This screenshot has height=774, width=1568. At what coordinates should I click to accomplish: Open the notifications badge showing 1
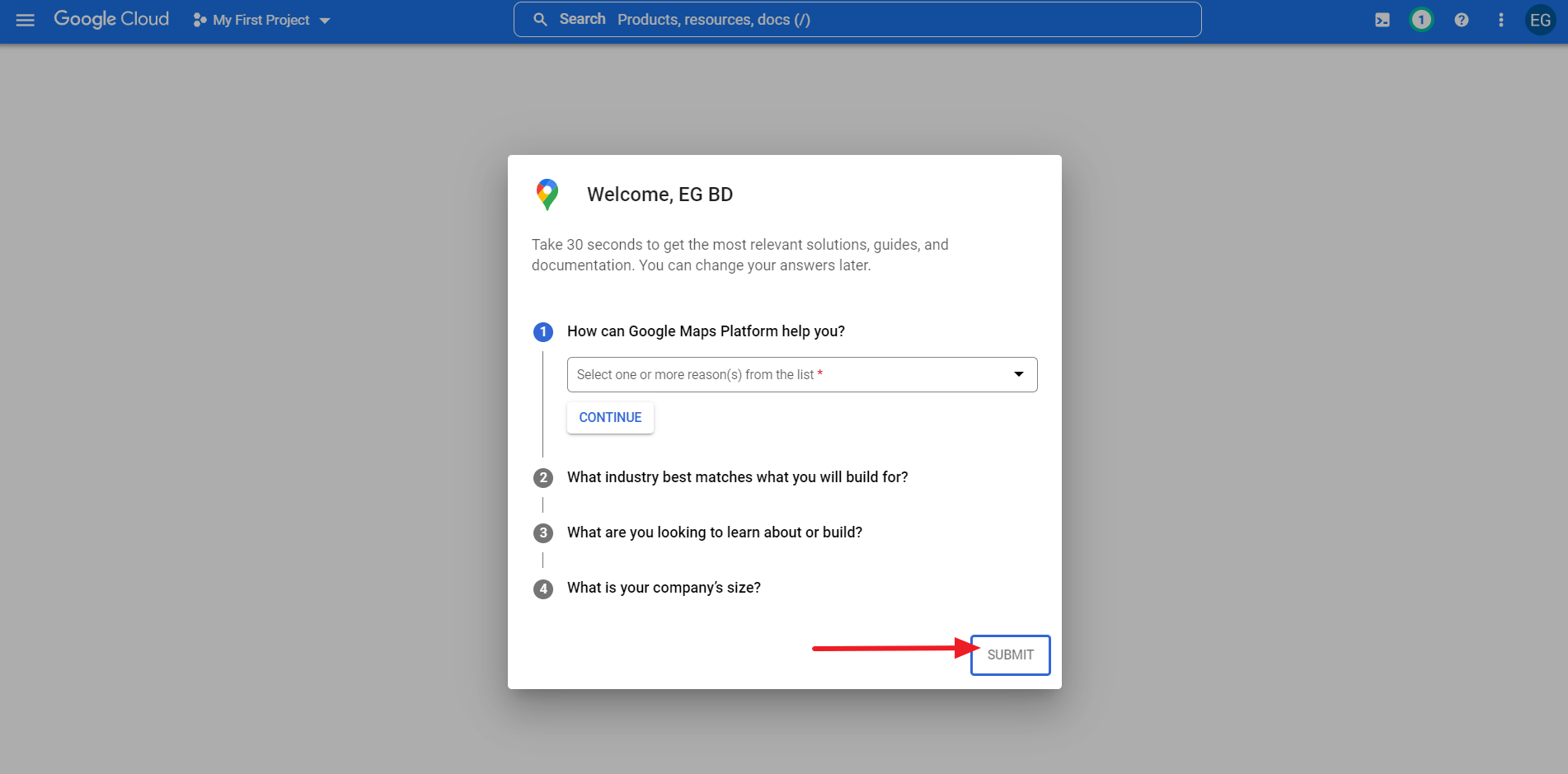(1421, 20)
